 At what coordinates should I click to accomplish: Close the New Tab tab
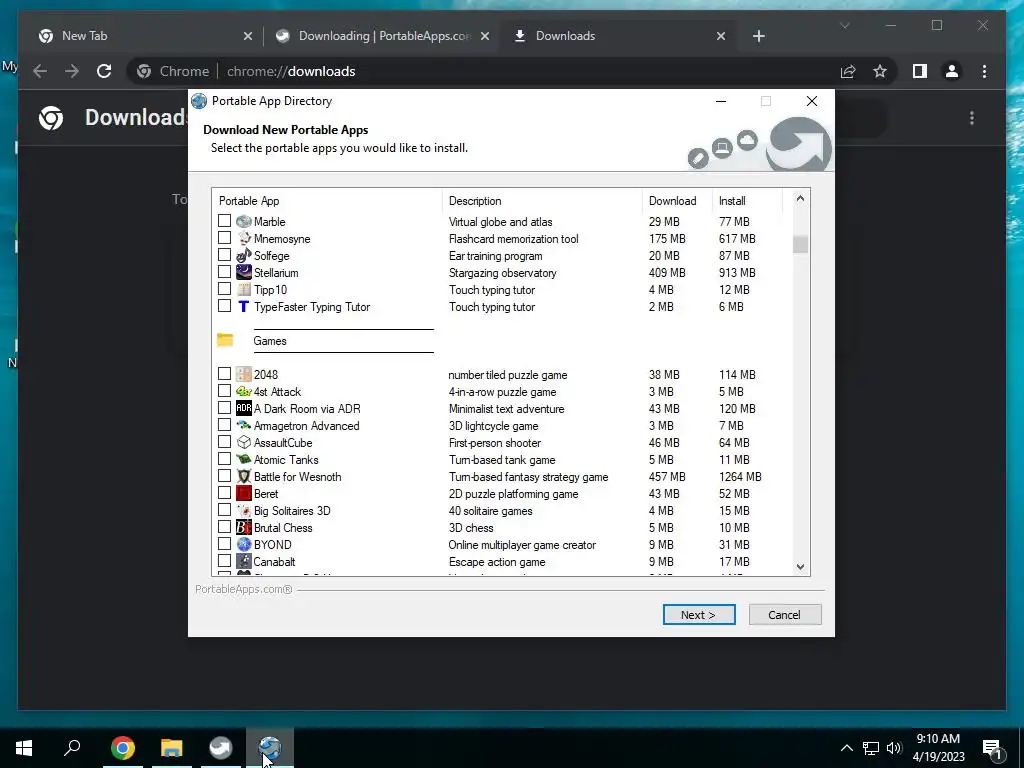(x=248, y=37)
